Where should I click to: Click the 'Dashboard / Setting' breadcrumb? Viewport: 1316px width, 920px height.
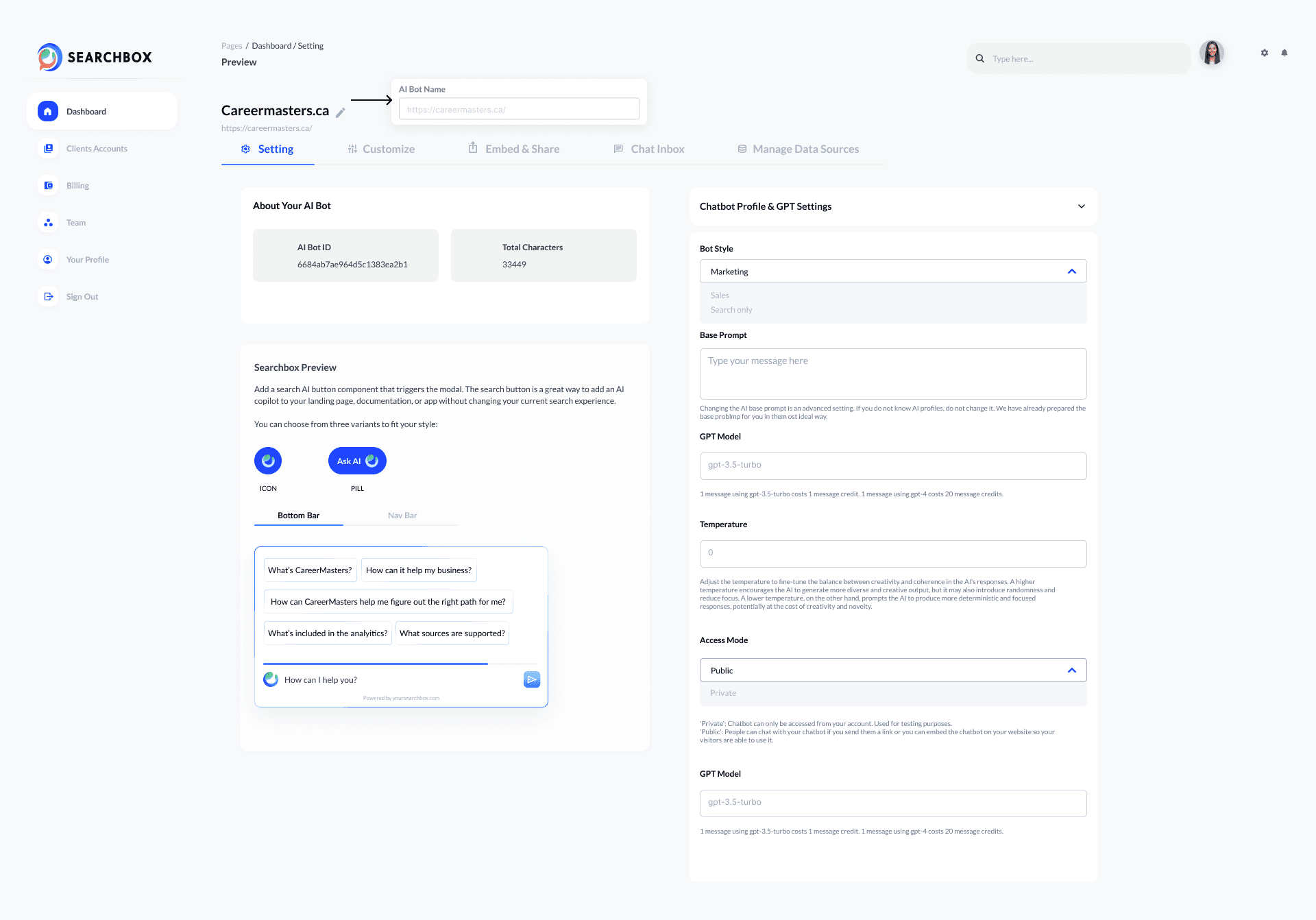pyautogui.click(x=288, y=46)
